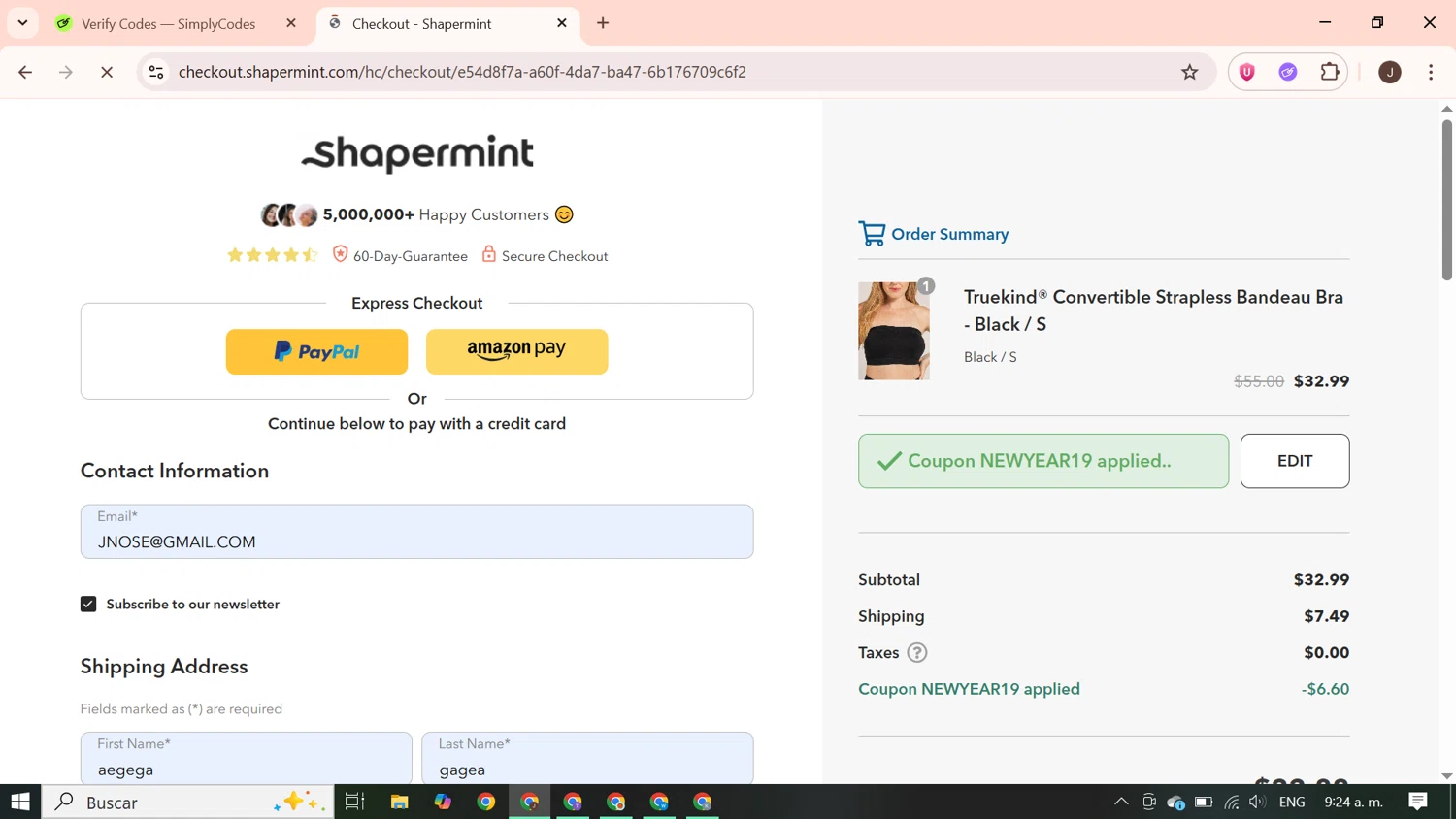
Task: Click the $7.49 shipping value
Action: click(1326, 616)
